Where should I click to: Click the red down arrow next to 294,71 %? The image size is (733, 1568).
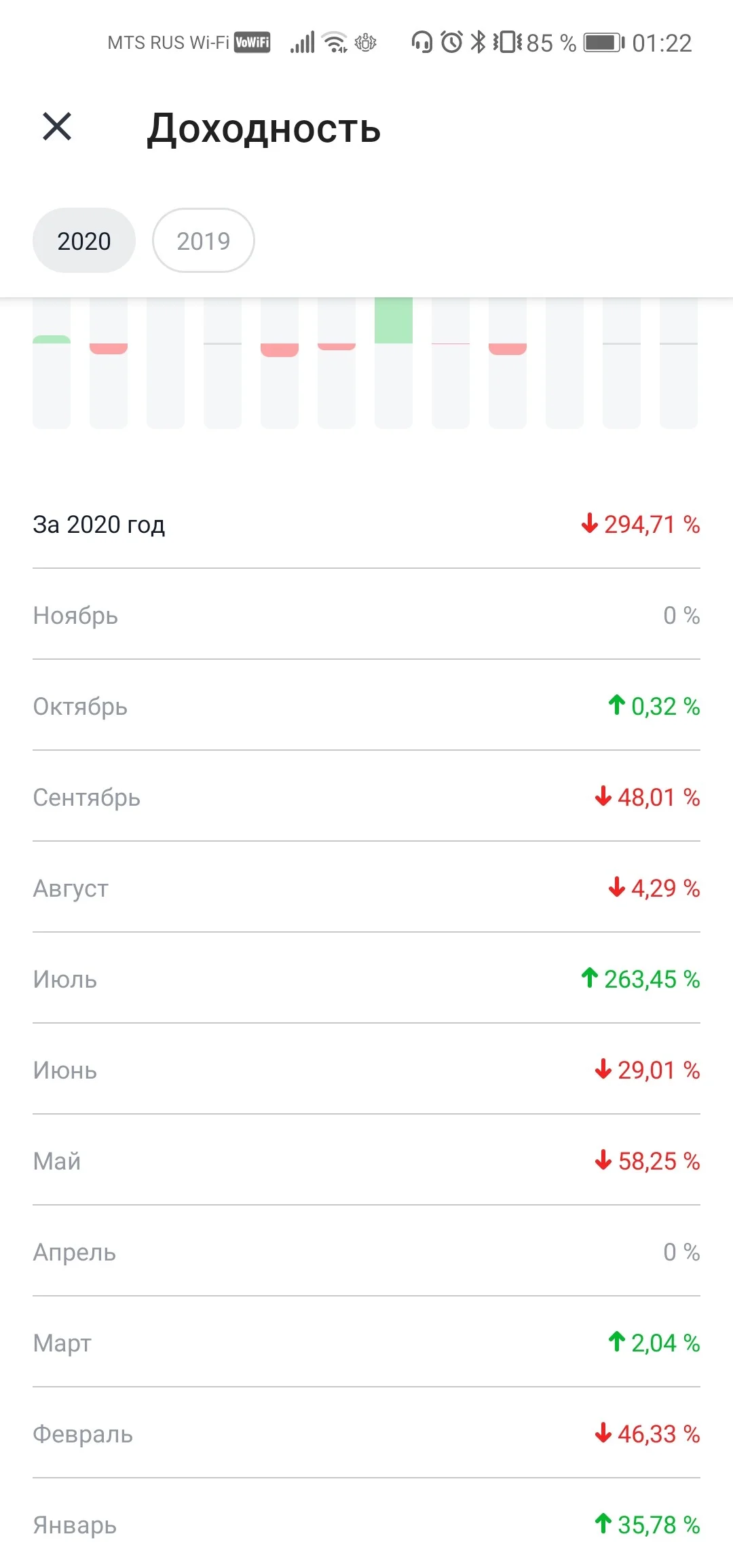(x=589, y=523)
